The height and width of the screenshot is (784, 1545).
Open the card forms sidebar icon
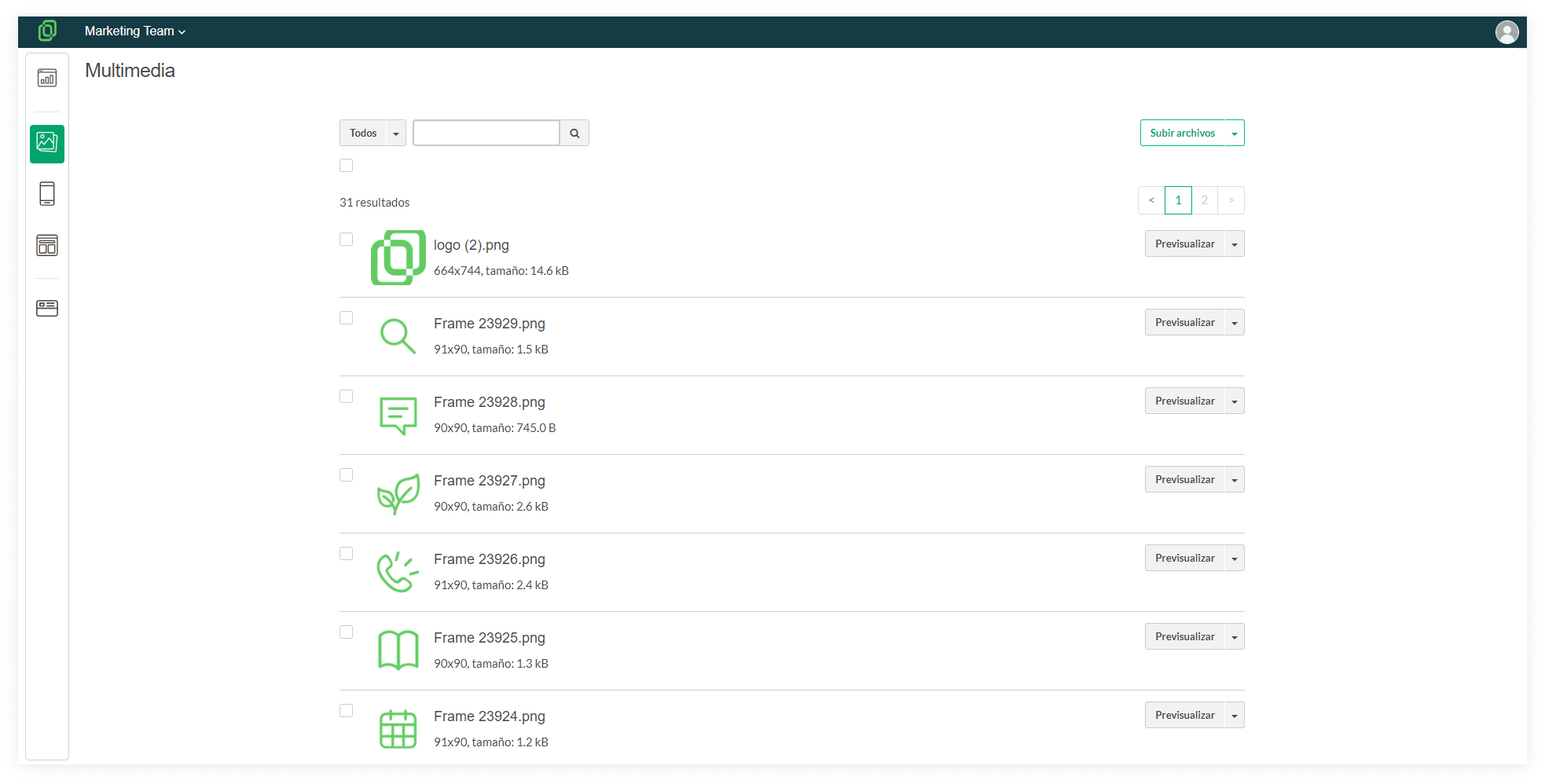tap(47, 308)
